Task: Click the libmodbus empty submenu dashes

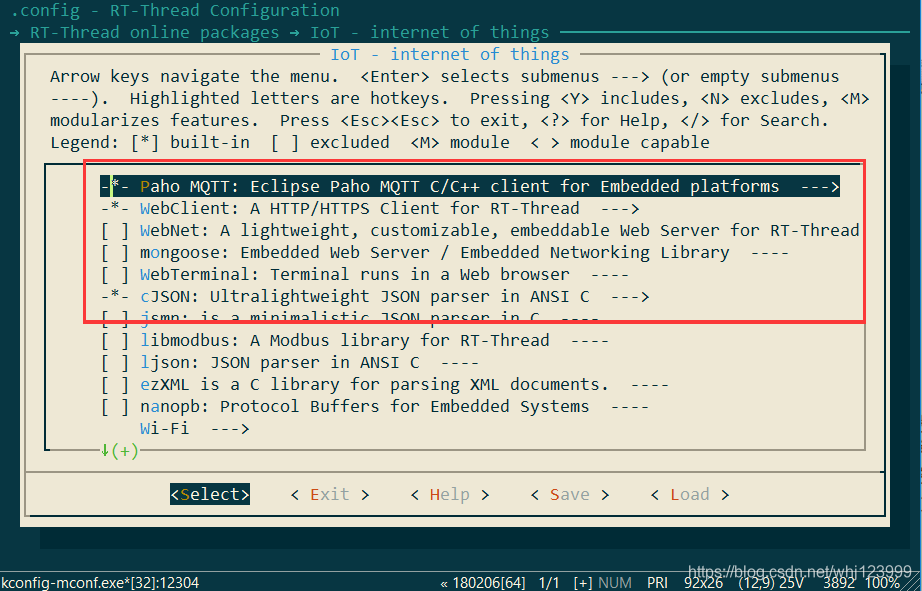Action: coord(590,340)
